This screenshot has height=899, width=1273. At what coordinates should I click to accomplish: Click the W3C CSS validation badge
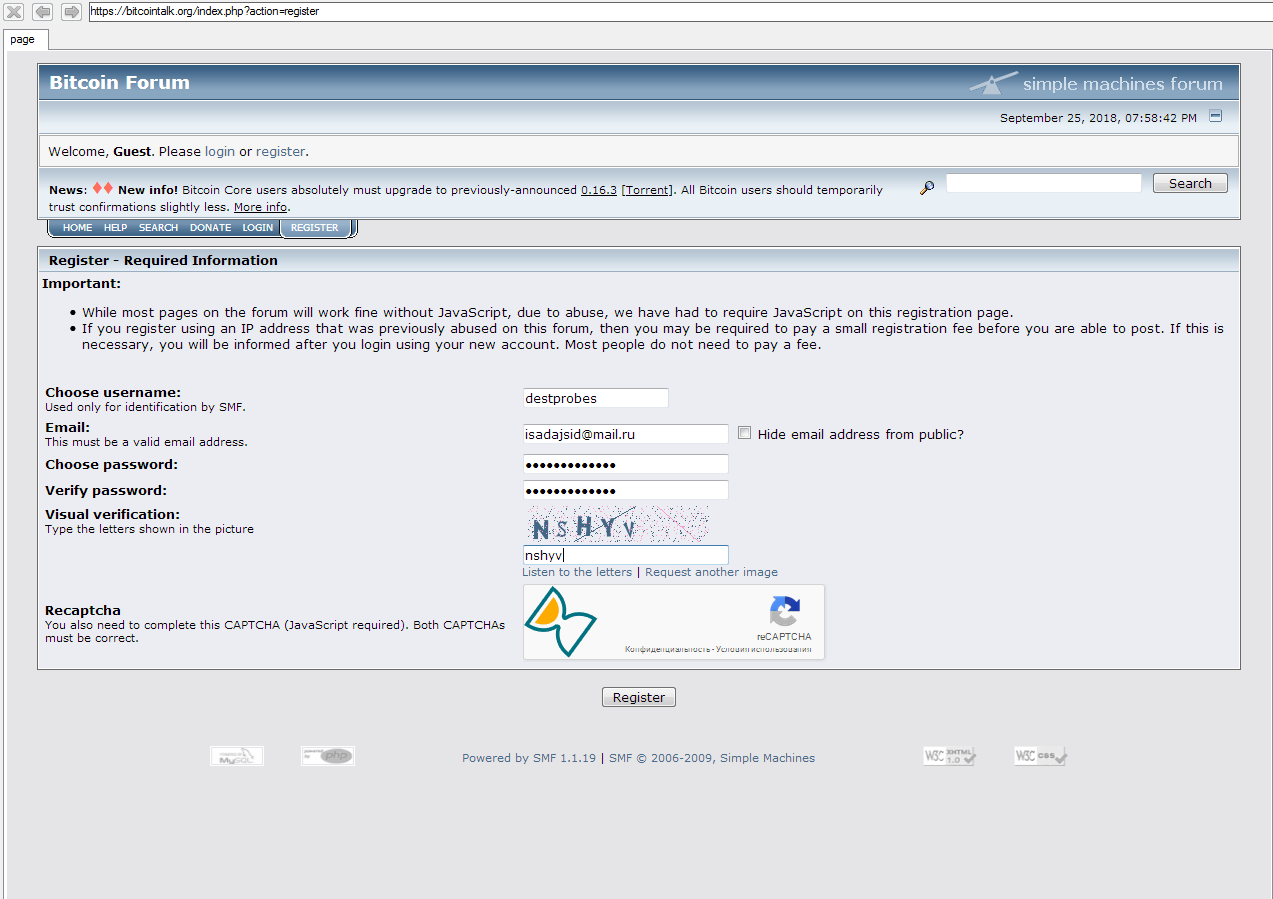[x=1040, y=756]
